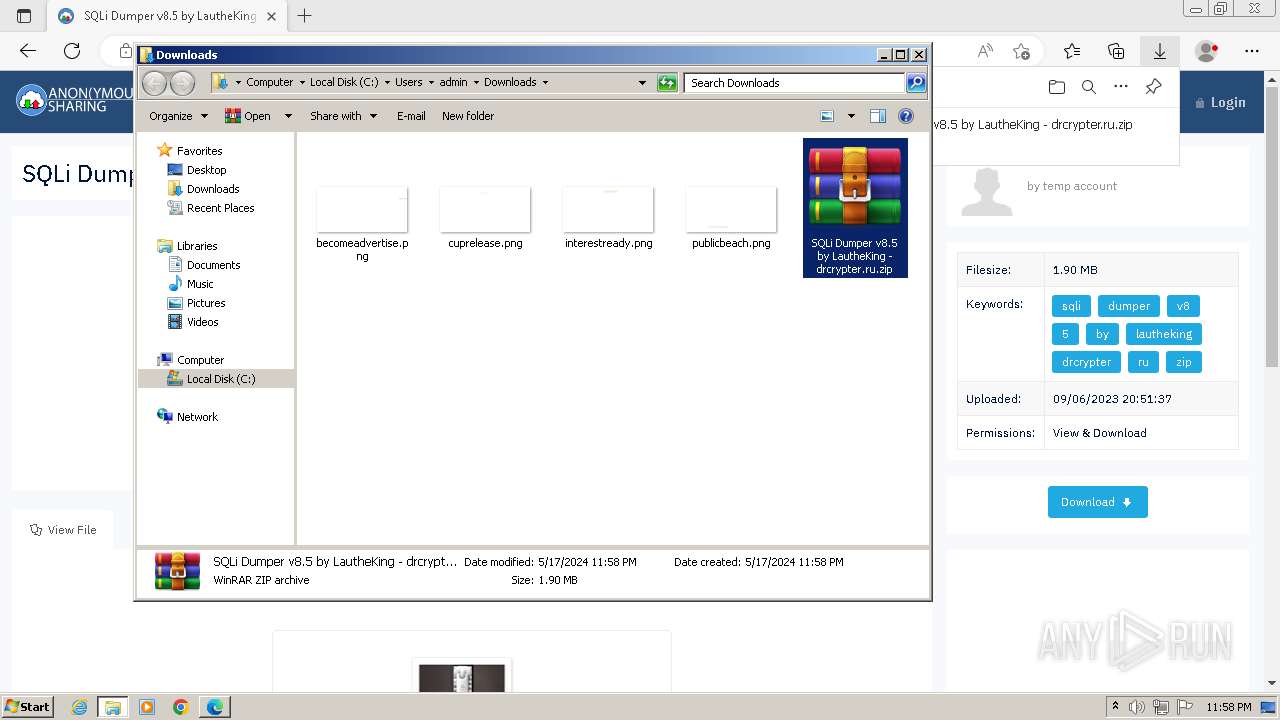Refresh the Downloads folder view
This screenshot has height=720, width=1280.
(x=667, y=83)
